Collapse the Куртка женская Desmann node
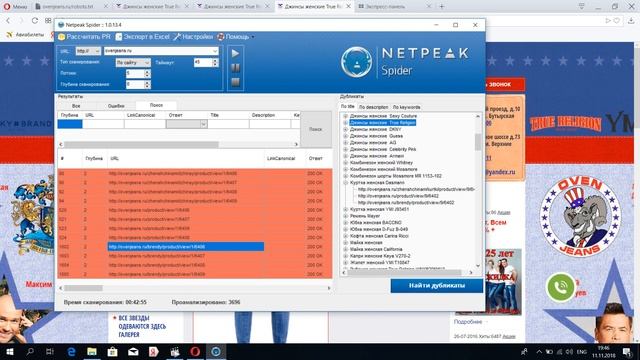640x360 pixels. coord(345,182)
